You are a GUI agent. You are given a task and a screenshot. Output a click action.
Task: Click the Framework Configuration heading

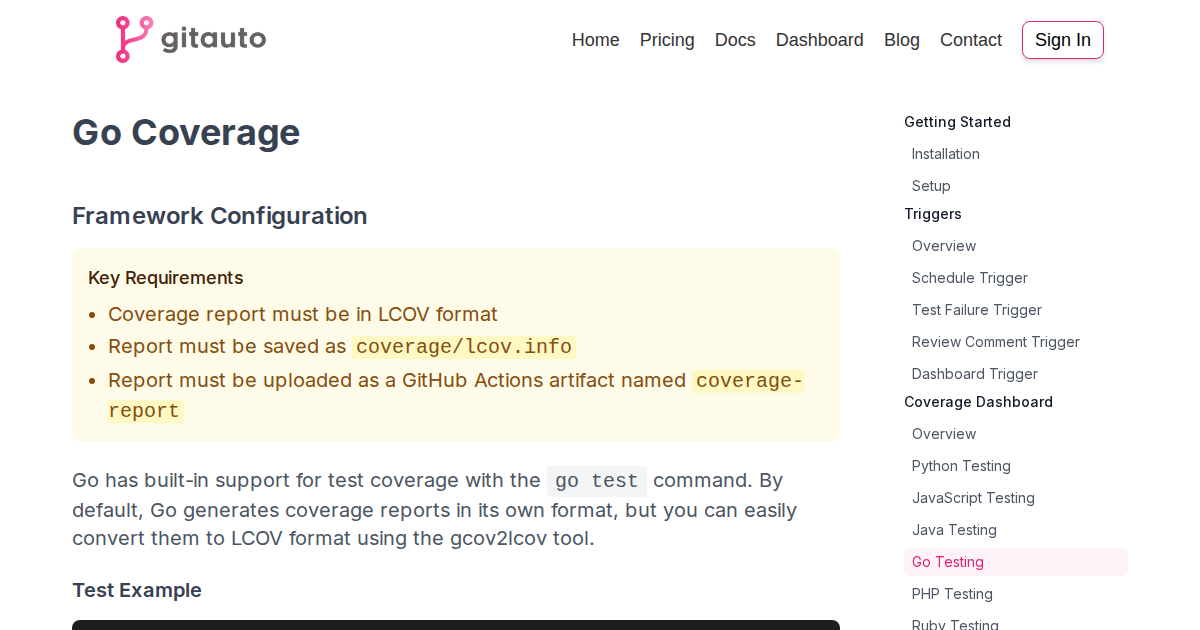pyautogui.click(x=220, y=216)
